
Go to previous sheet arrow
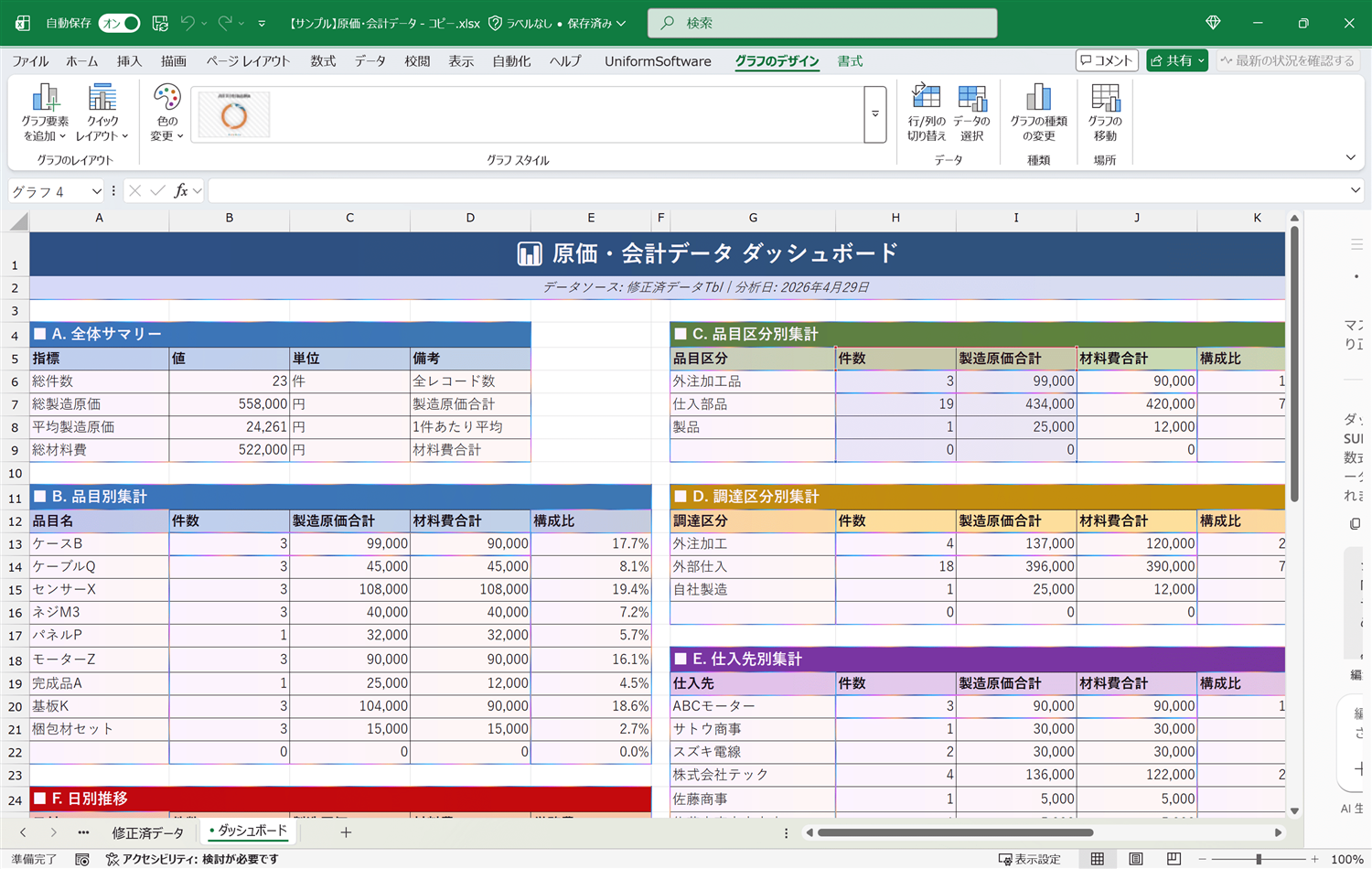click(24, 832)
